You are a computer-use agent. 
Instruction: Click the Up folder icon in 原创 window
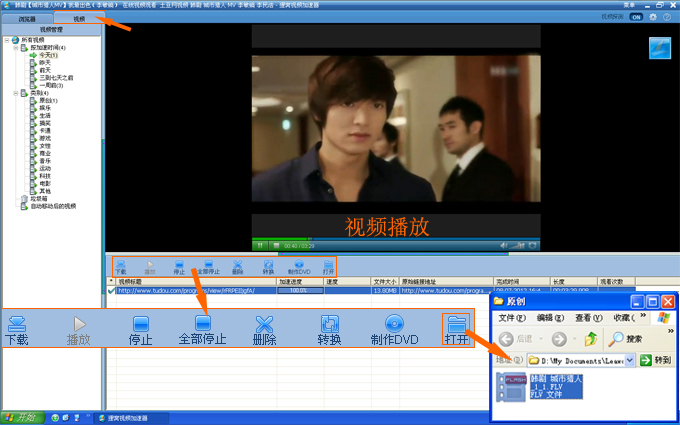[590, 339]
